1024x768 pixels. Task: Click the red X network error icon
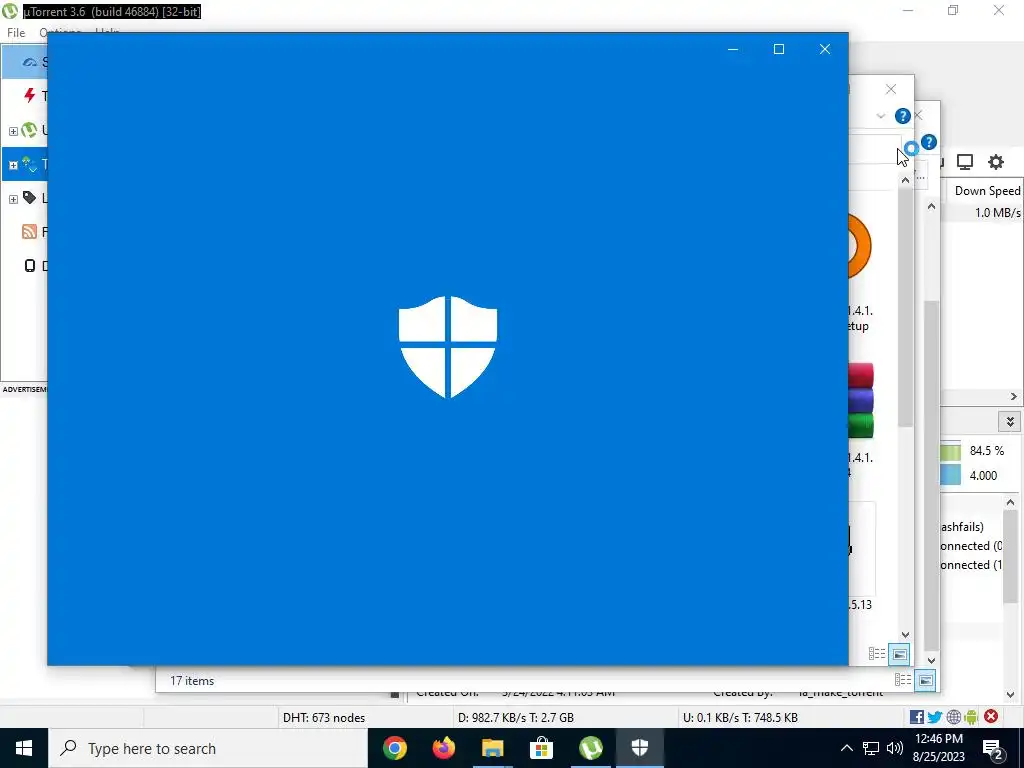click(x=991, y=716)
